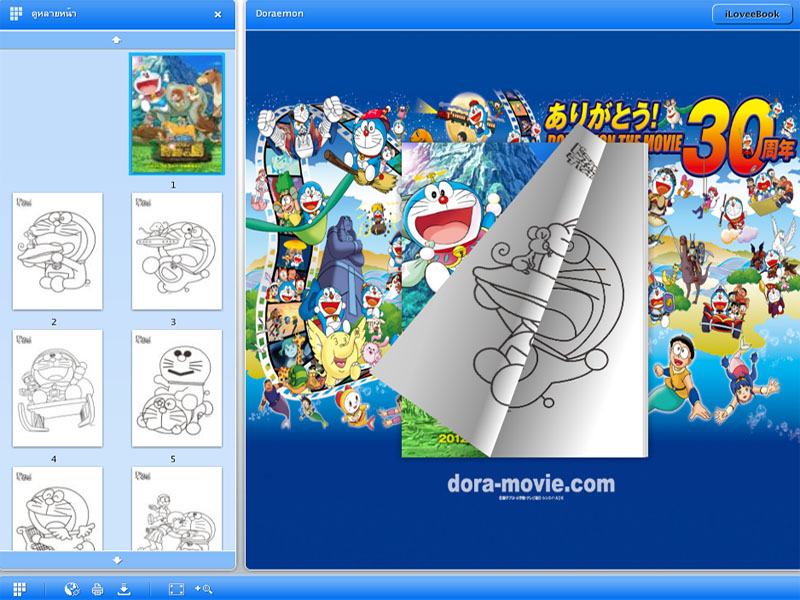Open the iLoveeBook button
The width and height of the screenshot is (800, 600).
coord(752,14)
